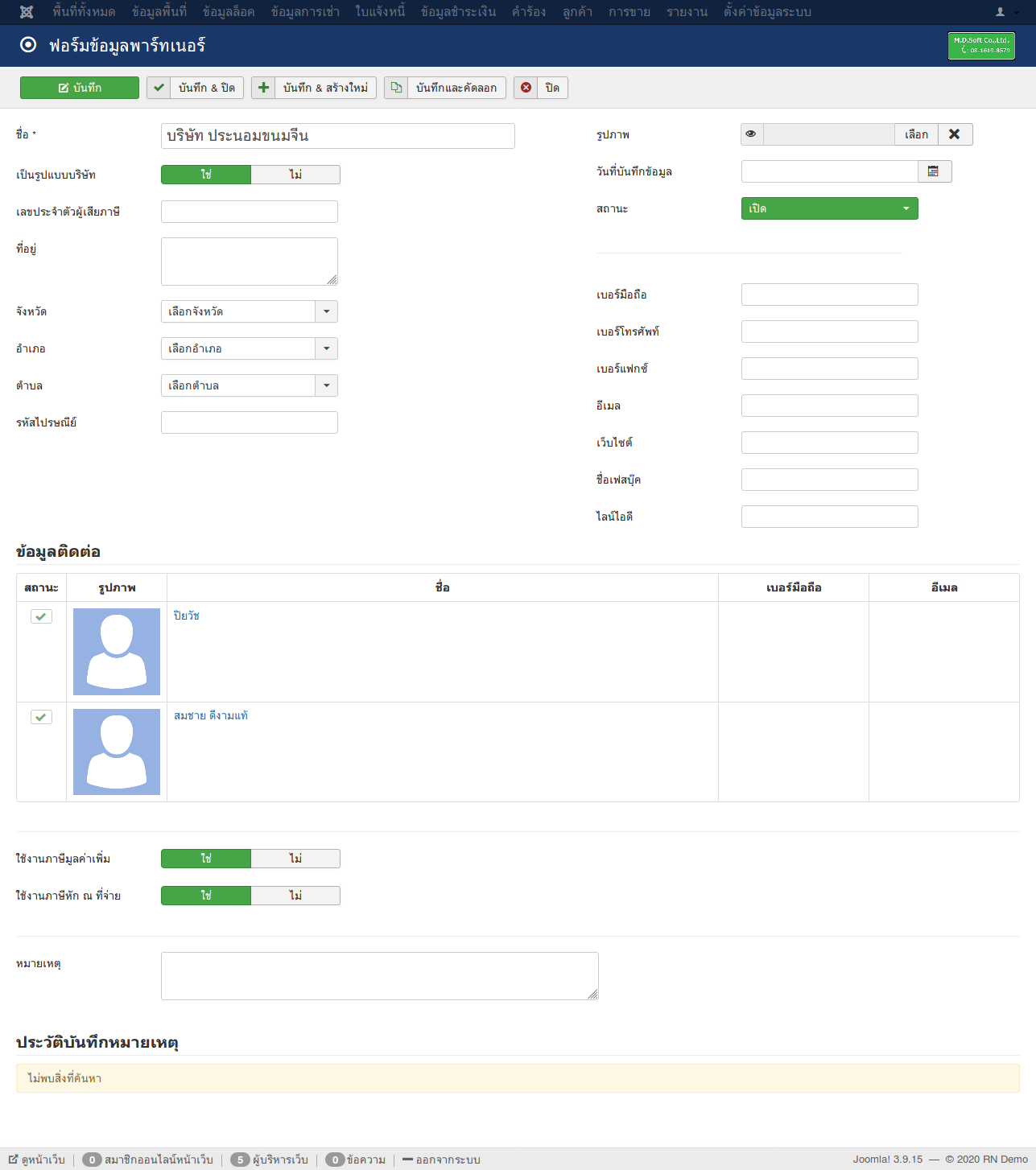Focus the รหัสไปรษณีย์ postal code field
The image size is (1036, 1170).
250,422
